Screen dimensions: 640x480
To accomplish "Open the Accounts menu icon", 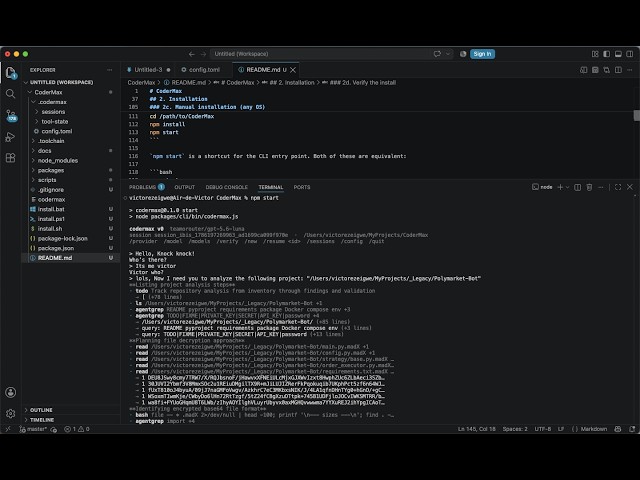I will [x=11, y=392].
